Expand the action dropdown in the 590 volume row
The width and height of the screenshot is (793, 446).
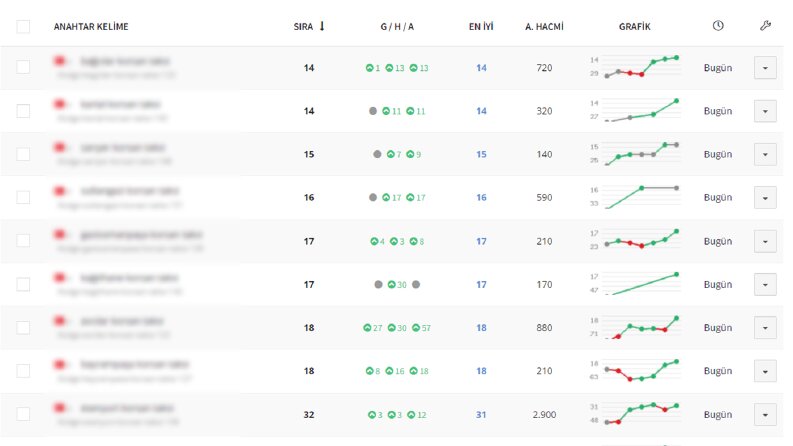point(765,198)
